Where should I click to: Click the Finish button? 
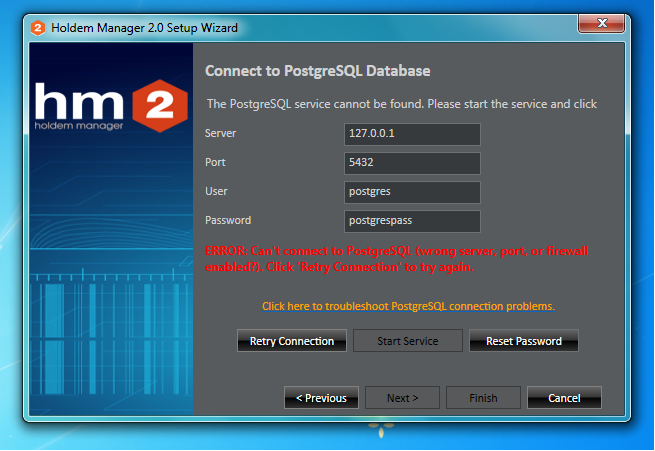pyautogui.click(x=483, y=398)
